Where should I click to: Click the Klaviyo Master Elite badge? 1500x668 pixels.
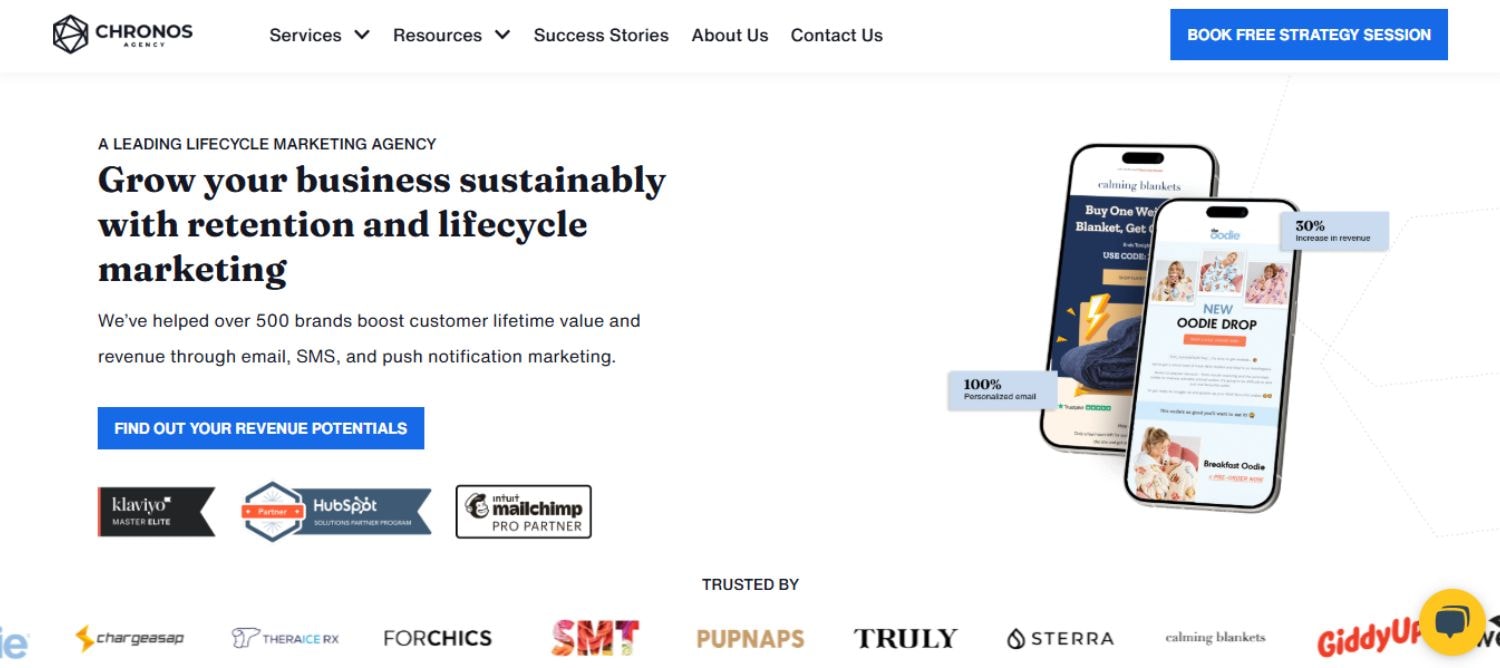pos(156,511)
